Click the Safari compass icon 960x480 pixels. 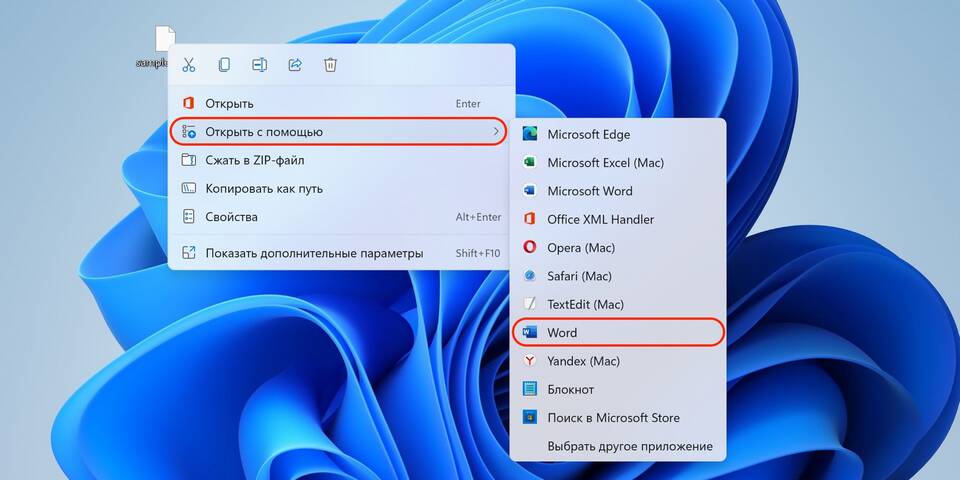(530, 276)
